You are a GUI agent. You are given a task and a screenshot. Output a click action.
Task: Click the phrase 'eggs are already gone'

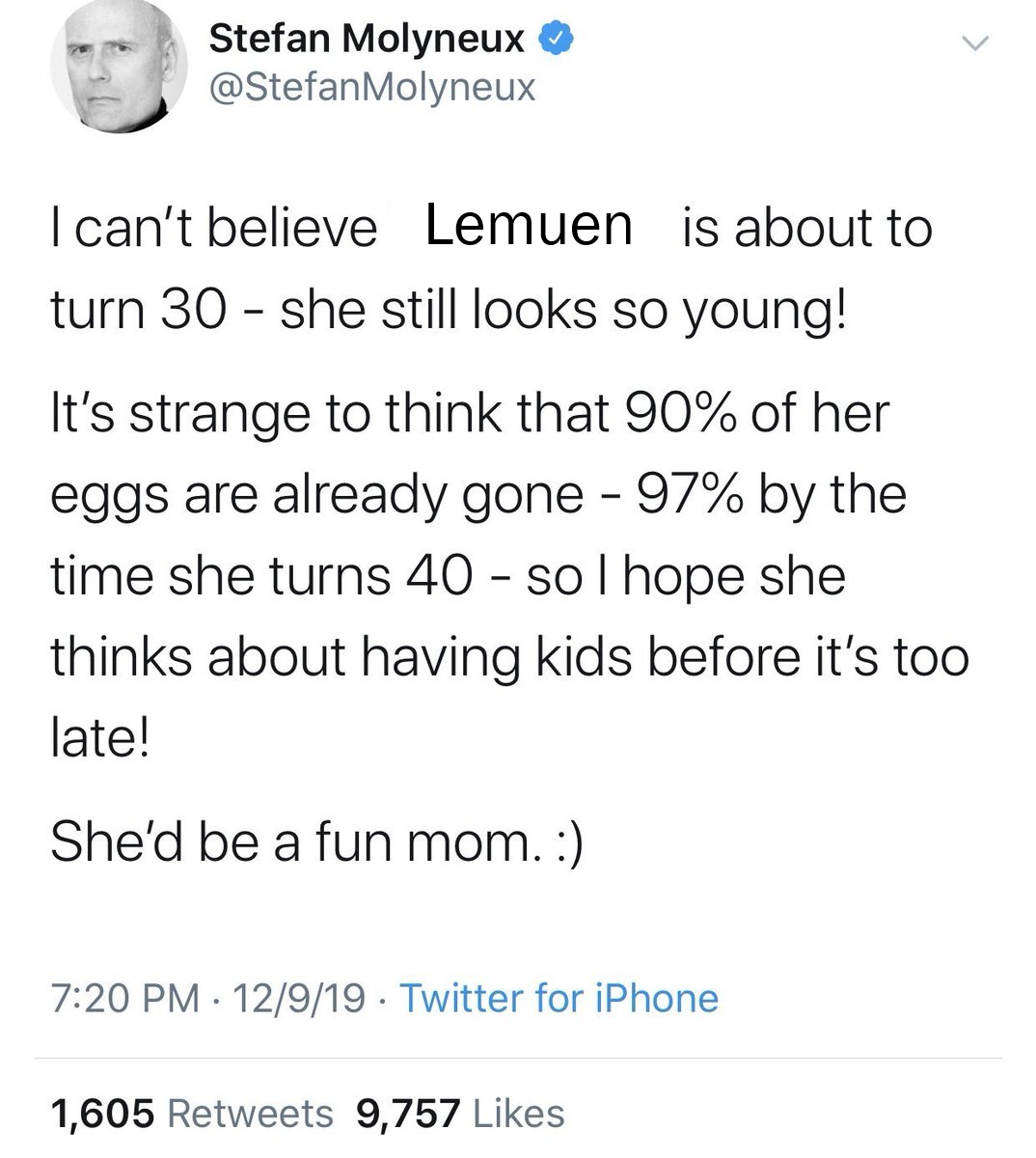317,496
